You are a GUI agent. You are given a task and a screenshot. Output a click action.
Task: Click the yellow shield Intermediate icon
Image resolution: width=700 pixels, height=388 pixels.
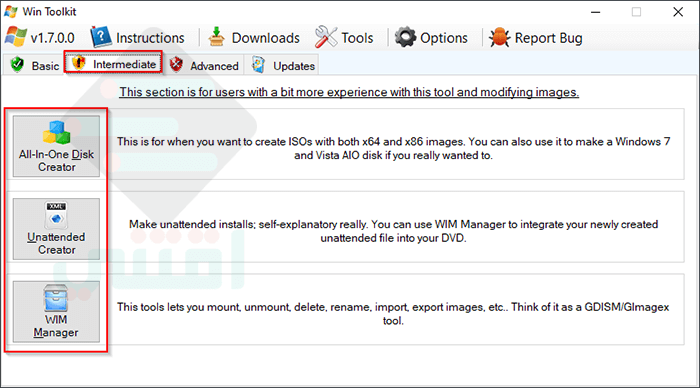[79, 63]
